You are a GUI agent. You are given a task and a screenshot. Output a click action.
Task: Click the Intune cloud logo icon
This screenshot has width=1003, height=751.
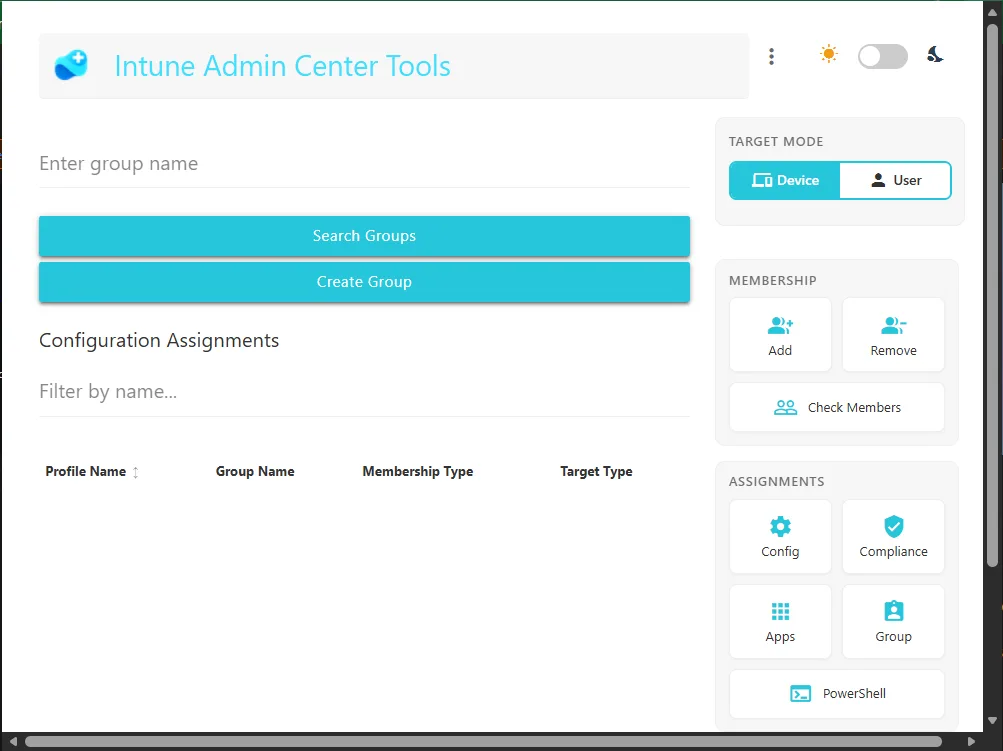71,65
